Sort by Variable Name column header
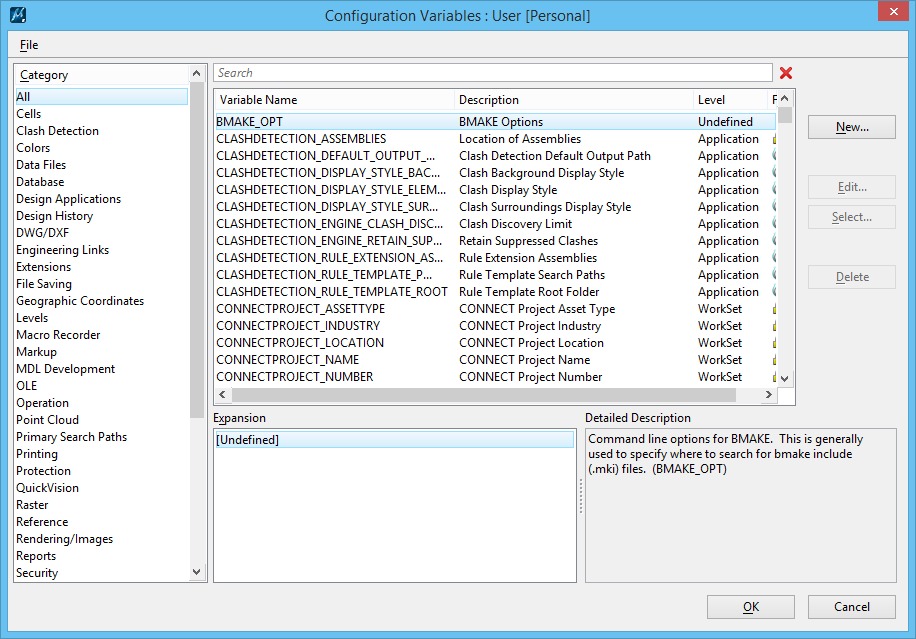 coord(334,100)
